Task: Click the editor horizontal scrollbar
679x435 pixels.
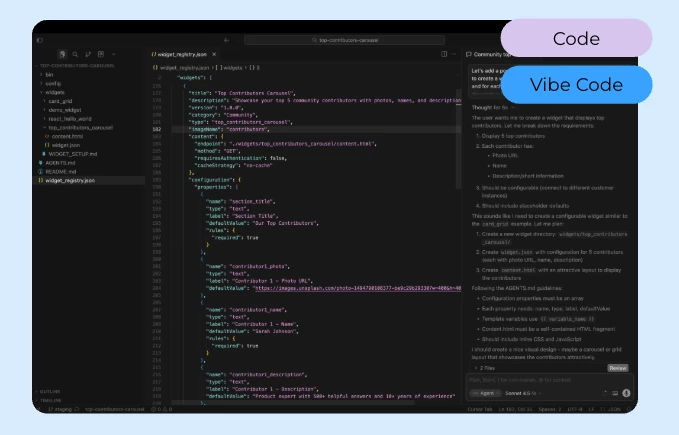Action: (x=293, y=403)
